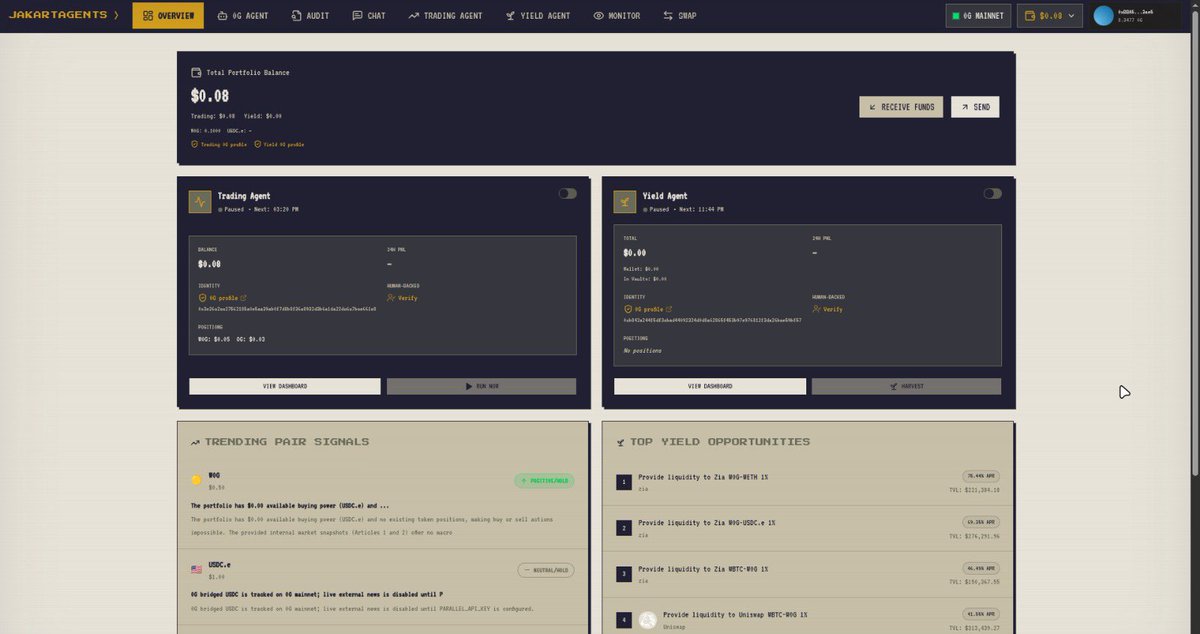The image size is (1200, 634).
Task: Click the green 0G Mainnet status indicator
Action: (956, 16)
